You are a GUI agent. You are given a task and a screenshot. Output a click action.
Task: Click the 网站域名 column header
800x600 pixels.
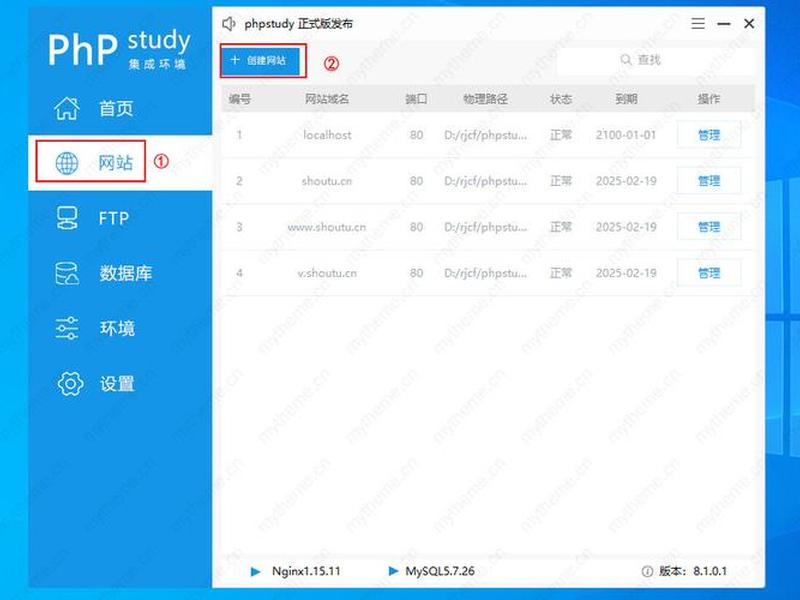click(327, 99)
